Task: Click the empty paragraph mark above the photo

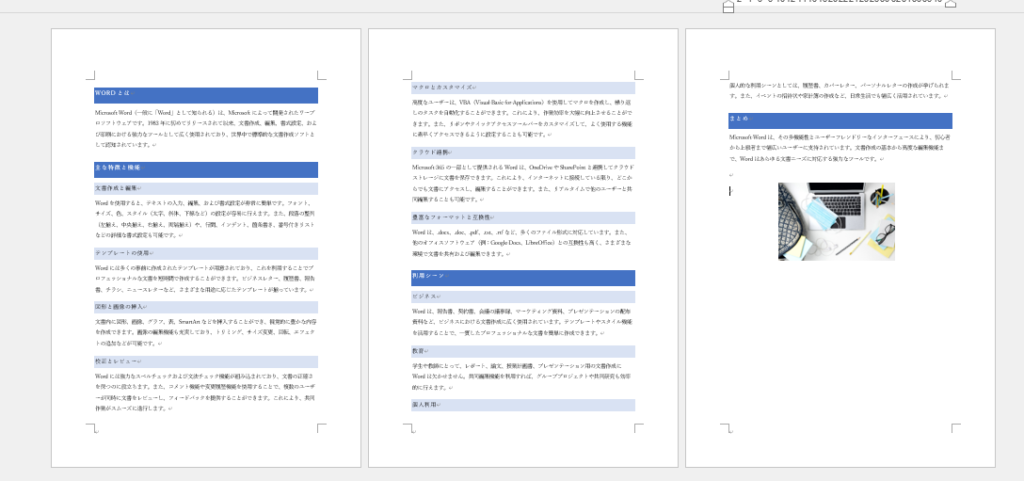Action: pyautogui.click(x=731, y=175)
